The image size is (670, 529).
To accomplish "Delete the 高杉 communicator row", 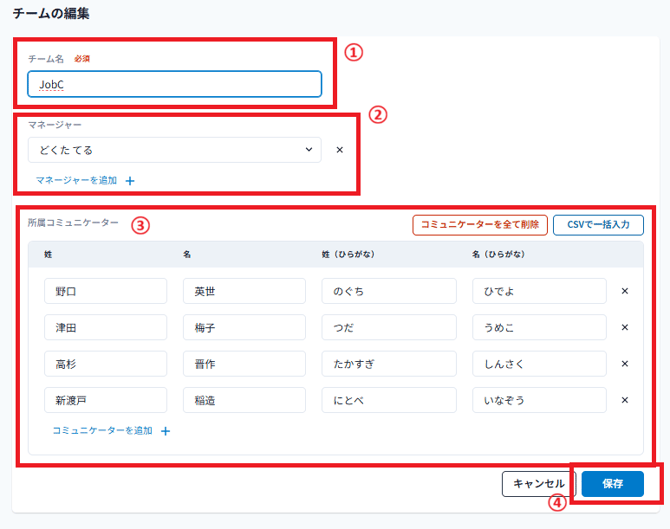I will [x=625, y=364].
